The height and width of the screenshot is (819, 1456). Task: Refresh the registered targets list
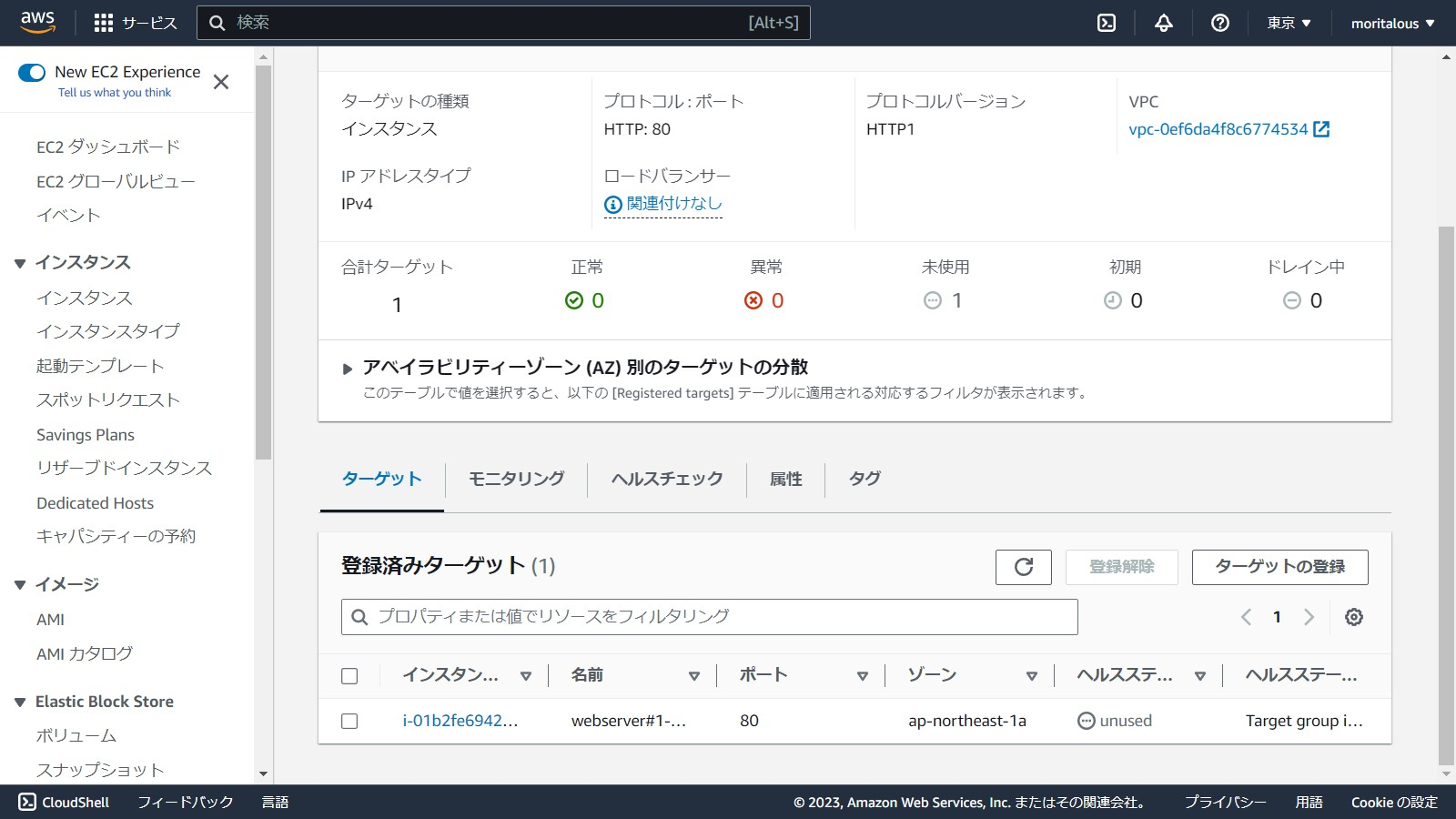coord(1024,567)
